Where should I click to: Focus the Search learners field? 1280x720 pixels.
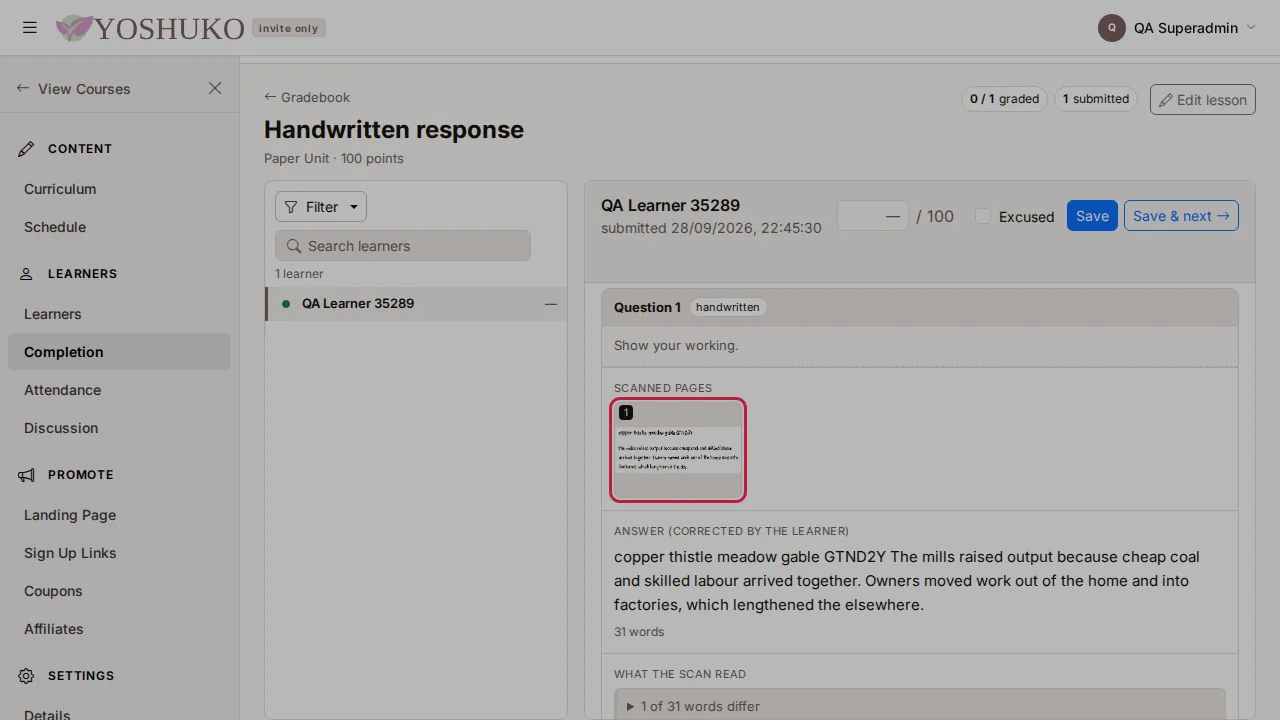coord(403,246)
